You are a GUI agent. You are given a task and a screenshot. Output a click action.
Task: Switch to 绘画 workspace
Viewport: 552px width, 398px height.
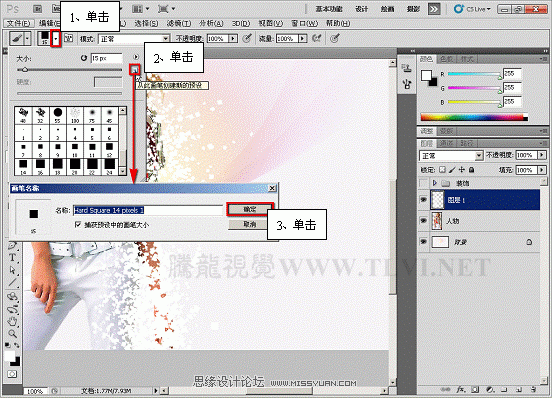coord(387,9)
